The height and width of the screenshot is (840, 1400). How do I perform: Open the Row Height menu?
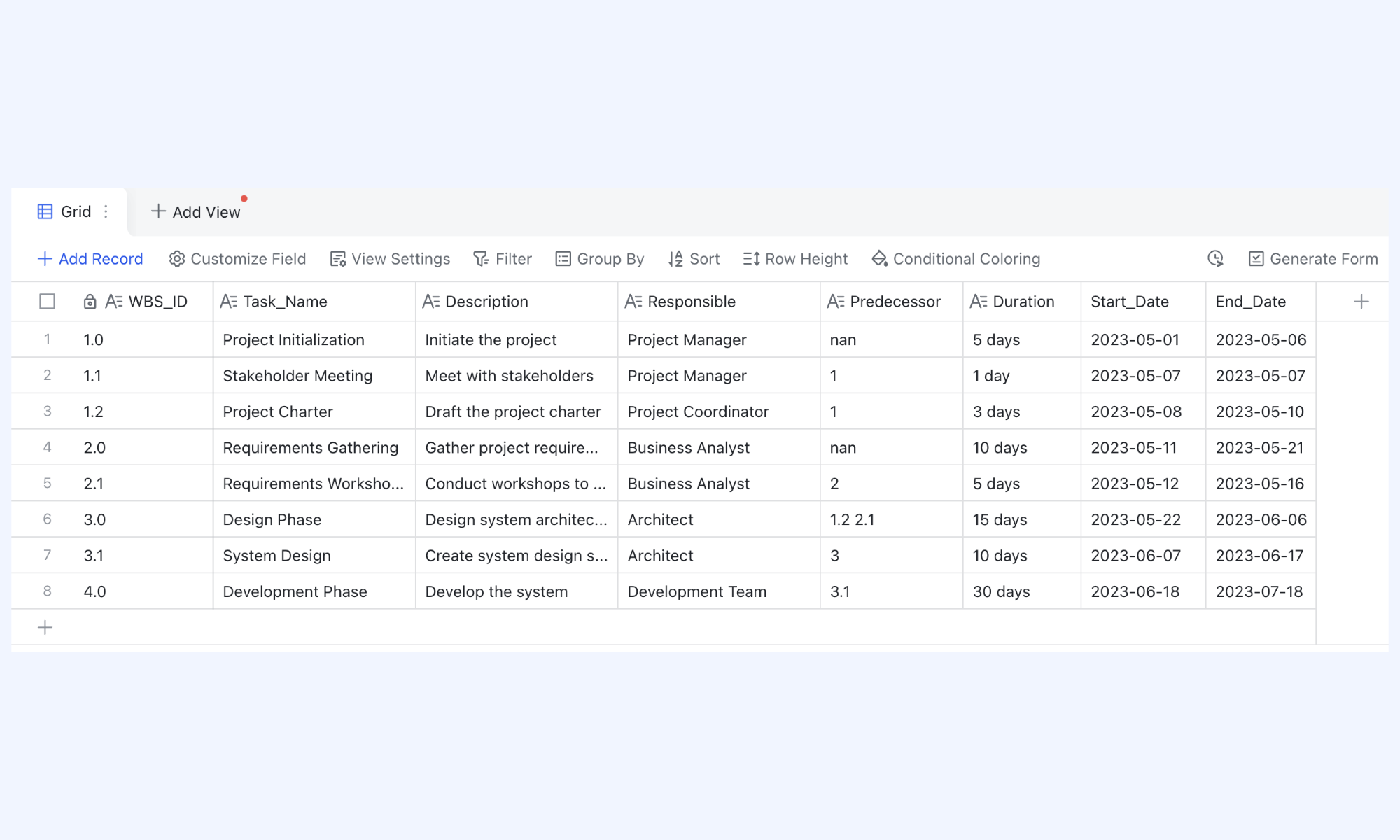pyautogui.click(x=795, y=259)
